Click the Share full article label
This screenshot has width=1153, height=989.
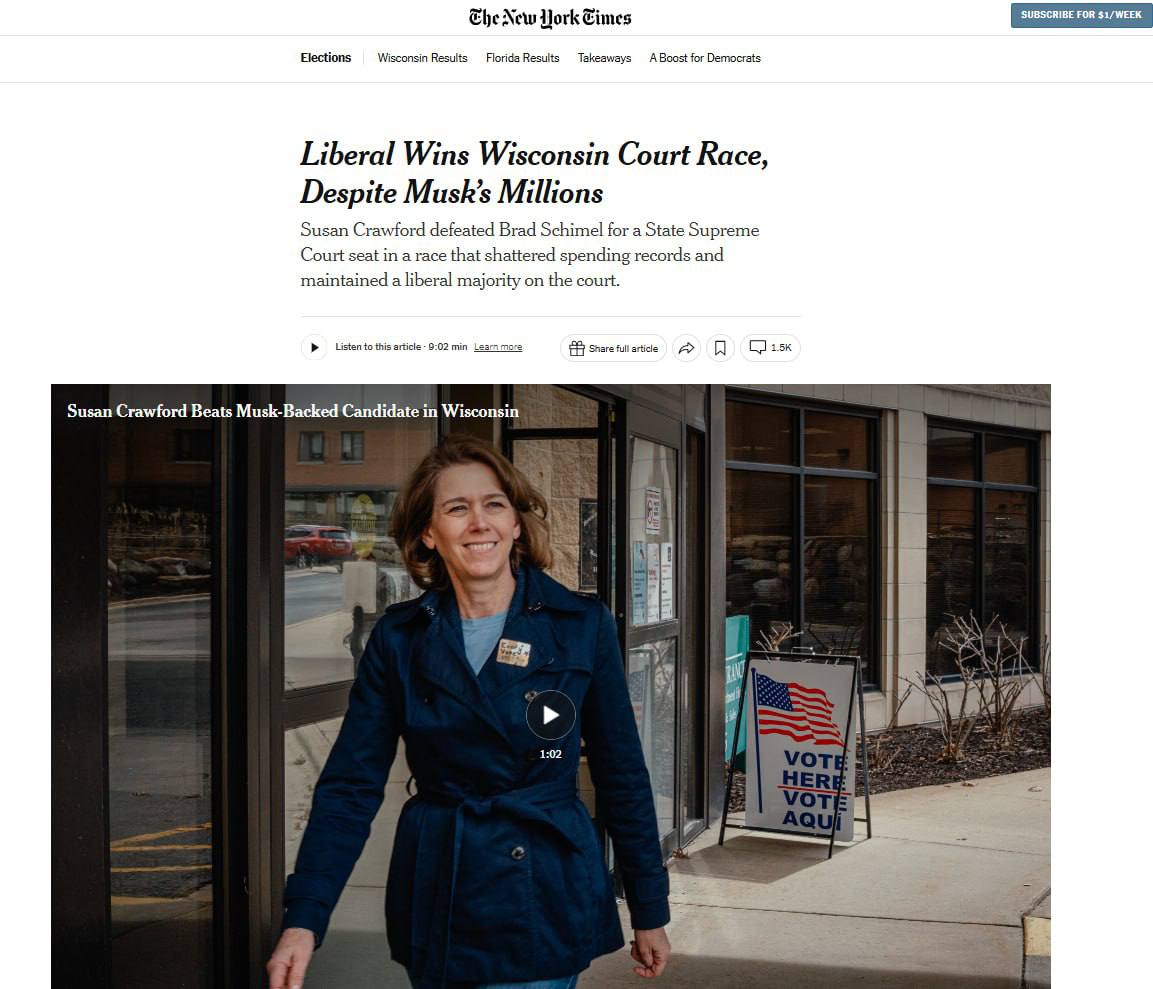click(623, 349)
